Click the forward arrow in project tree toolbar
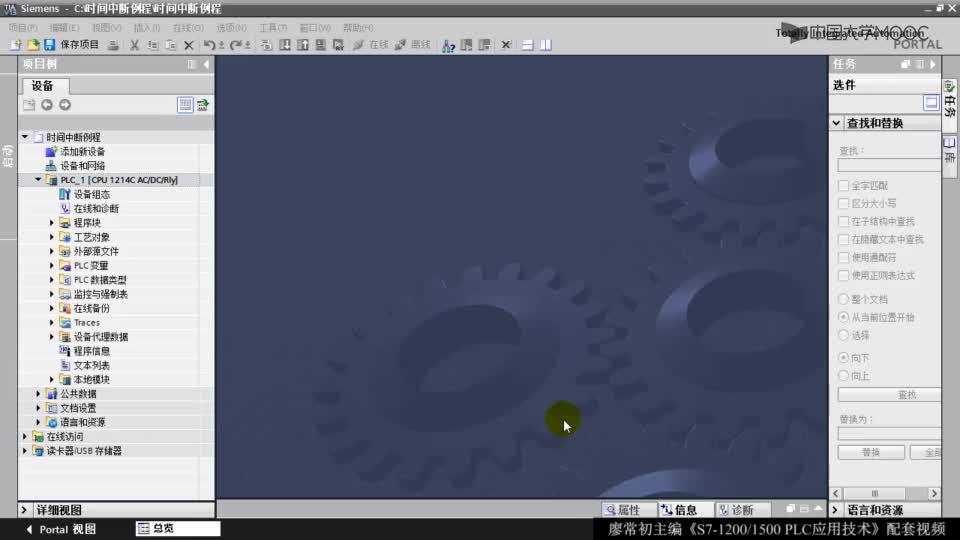The height and width of the screenshot is (540, 960). (x=65, y=105)
